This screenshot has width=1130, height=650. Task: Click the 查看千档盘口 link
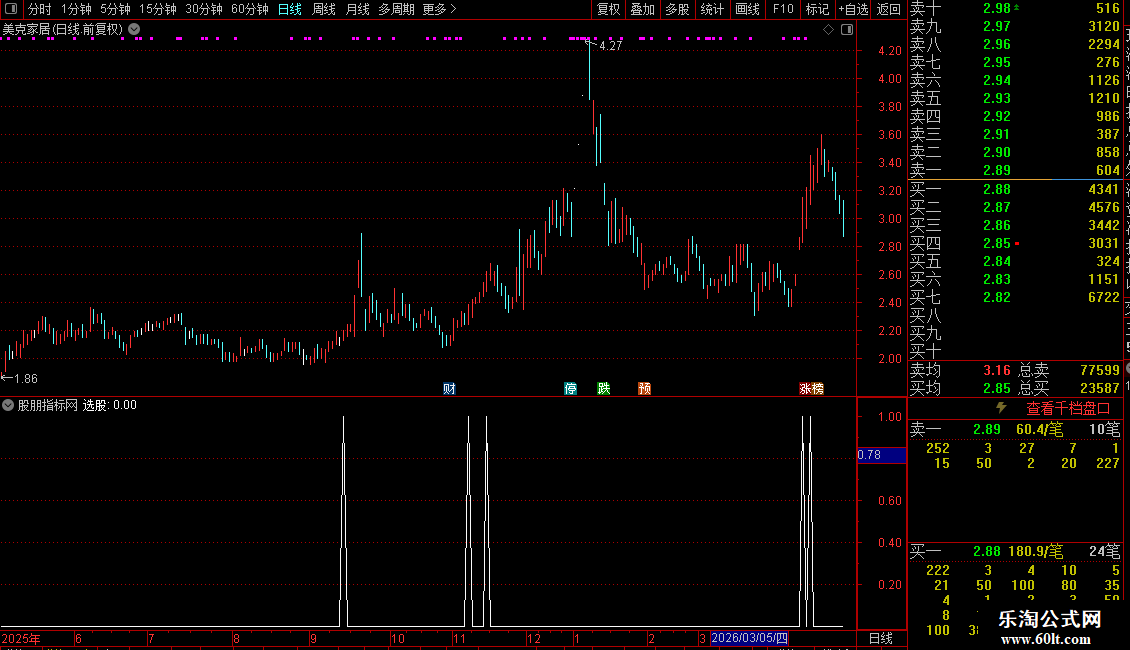pyautogui.click(x=1068, y=409)
